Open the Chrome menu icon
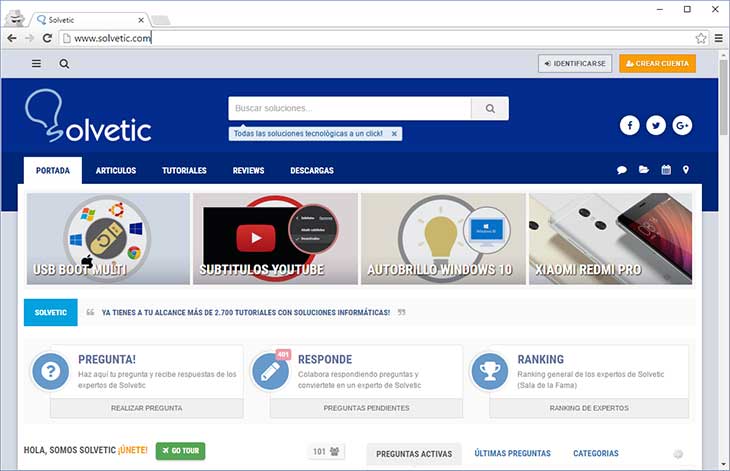This screenshot has width=730, height=471. (x=719, y=38)
